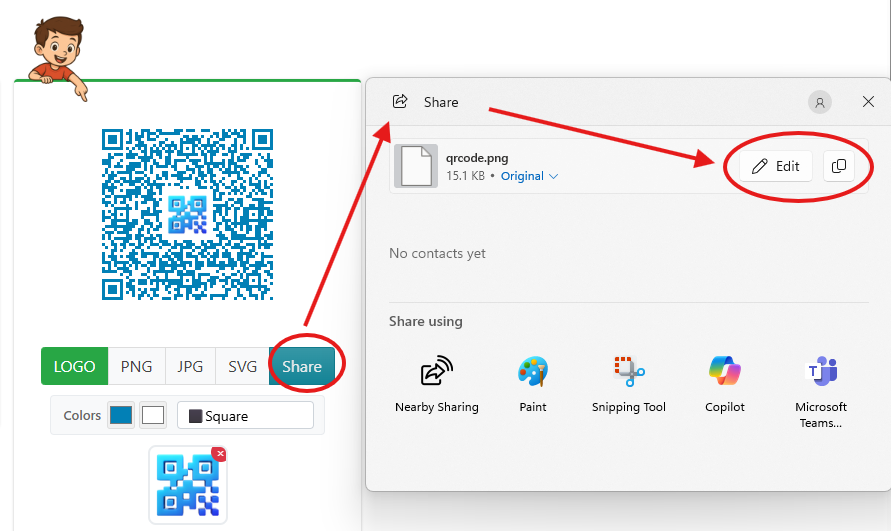
Task: Click the Share icon in dialog title
Action: pos(400,102)
